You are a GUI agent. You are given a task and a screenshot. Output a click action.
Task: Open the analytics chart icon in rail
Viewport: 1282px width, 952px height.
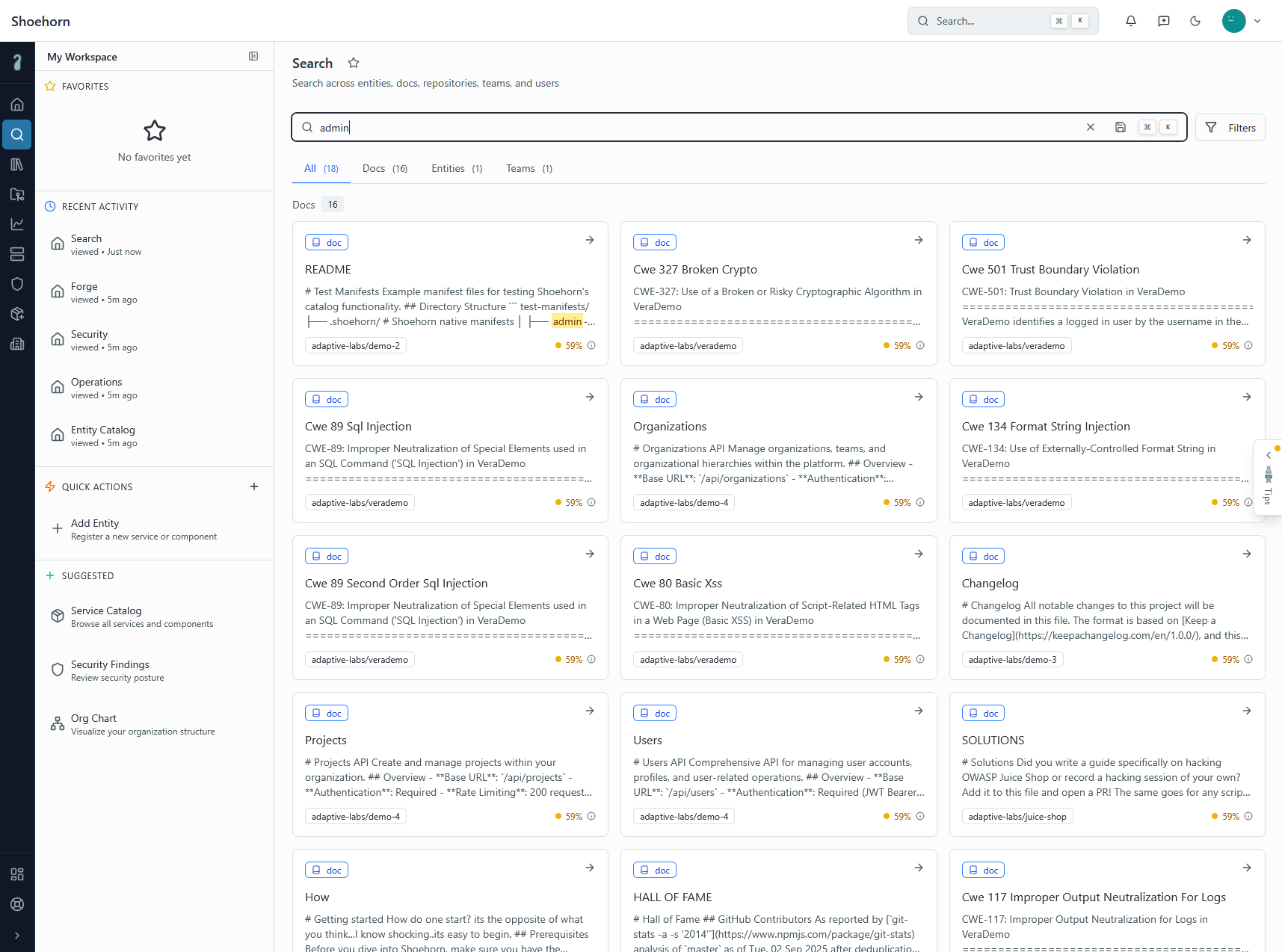17,224
